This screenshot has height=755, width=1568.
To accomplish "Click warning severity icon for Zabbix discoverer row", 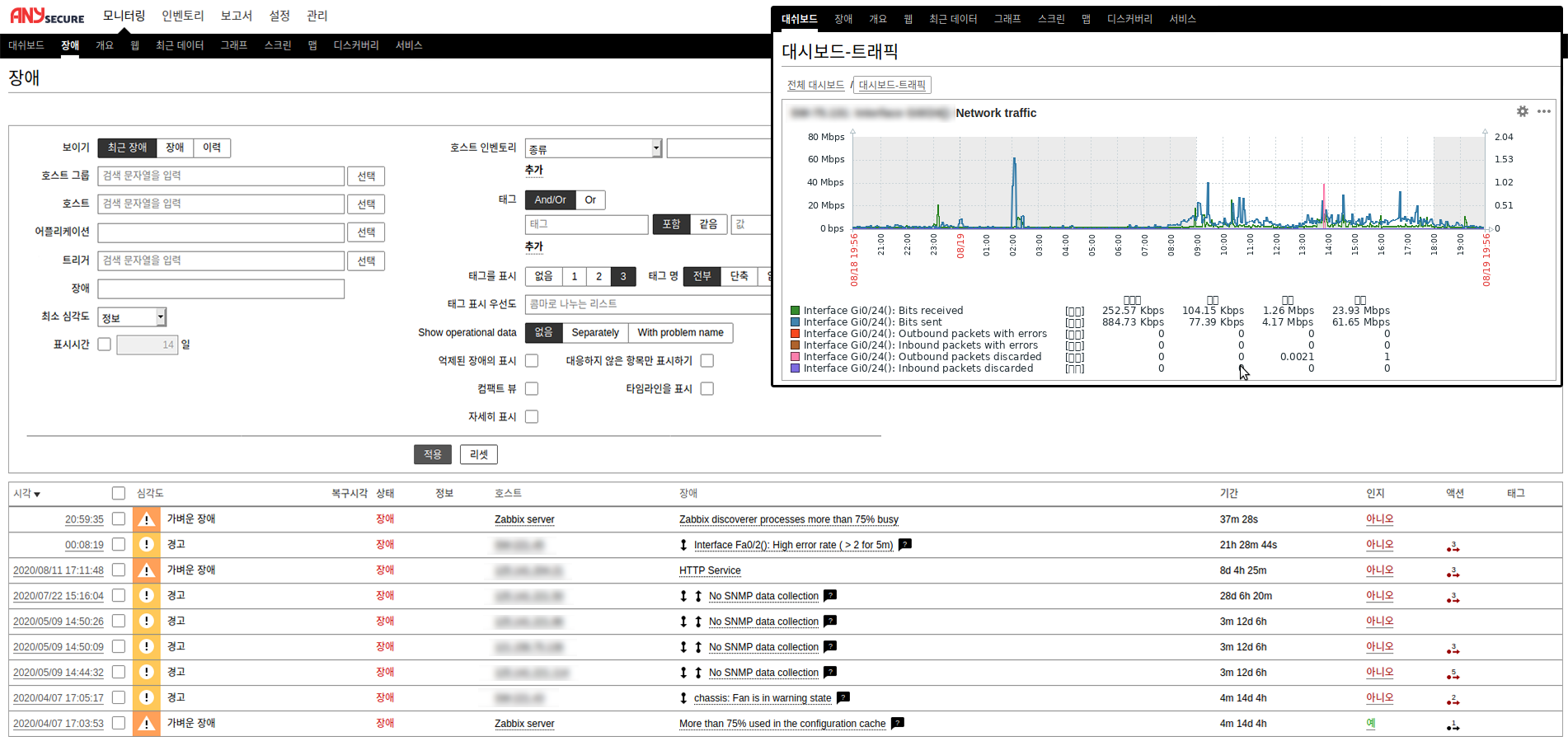I will (x=147, y=519).
